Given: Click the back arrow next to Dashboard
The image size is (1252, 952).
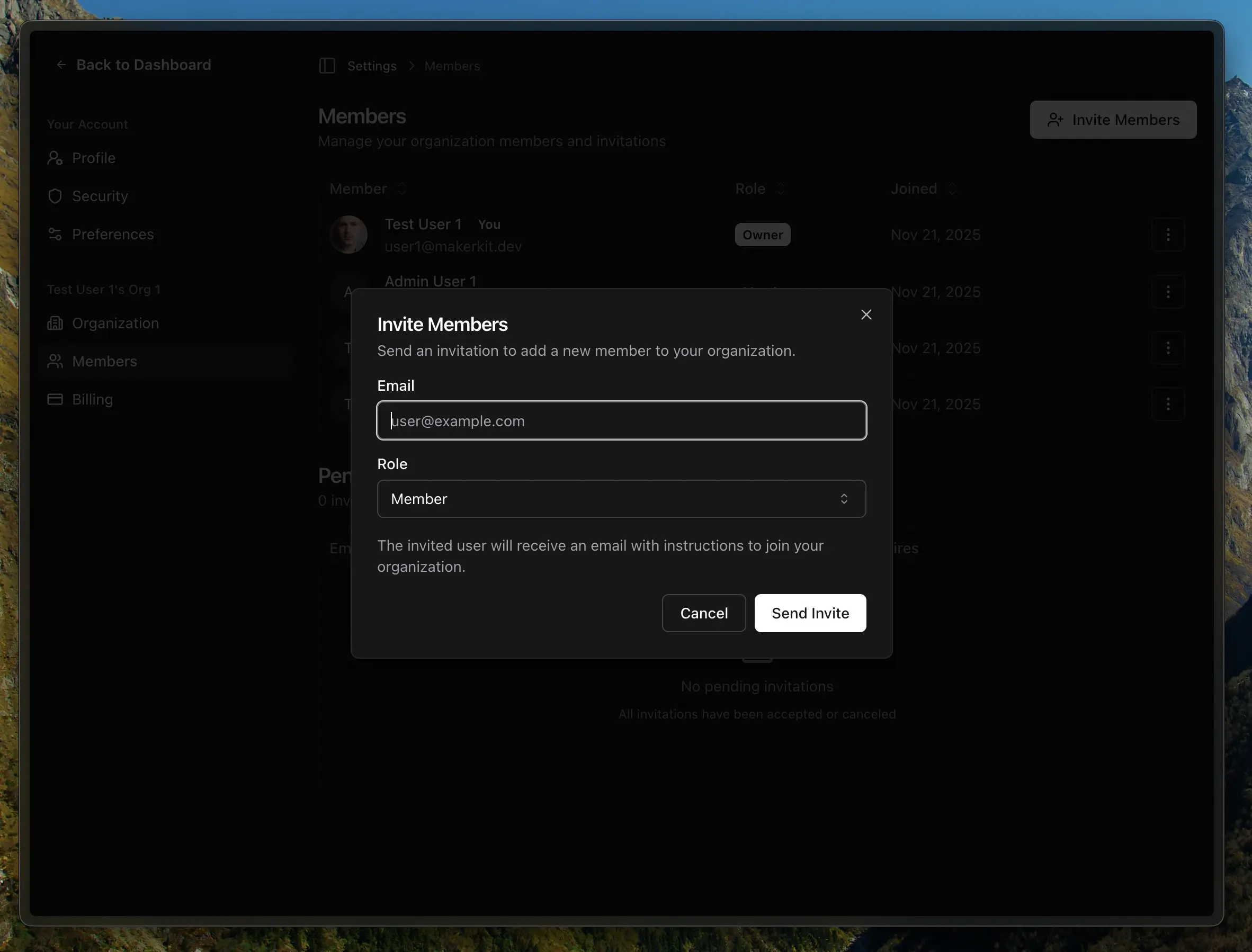Looking at the screenshot, I should click(x=61, y=65).
